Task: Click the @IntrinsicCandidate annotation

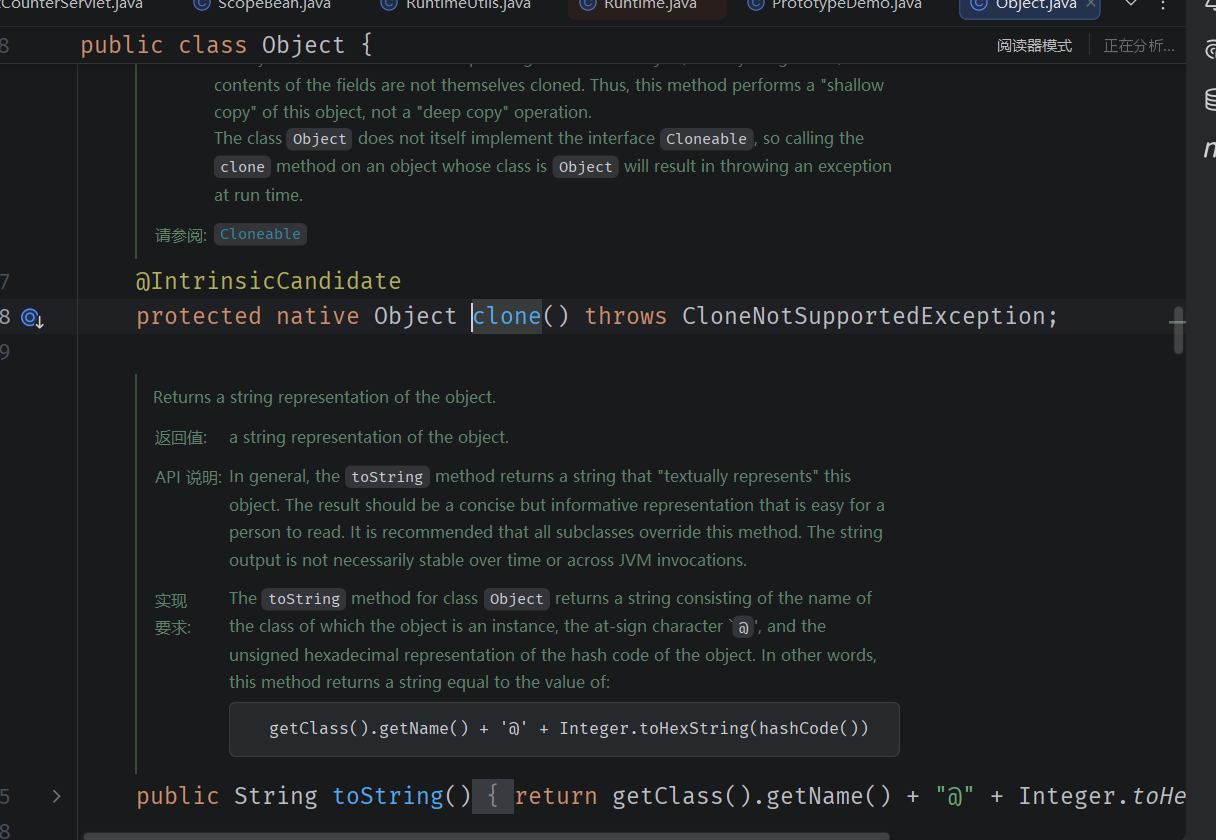Action: click(268, 281)
